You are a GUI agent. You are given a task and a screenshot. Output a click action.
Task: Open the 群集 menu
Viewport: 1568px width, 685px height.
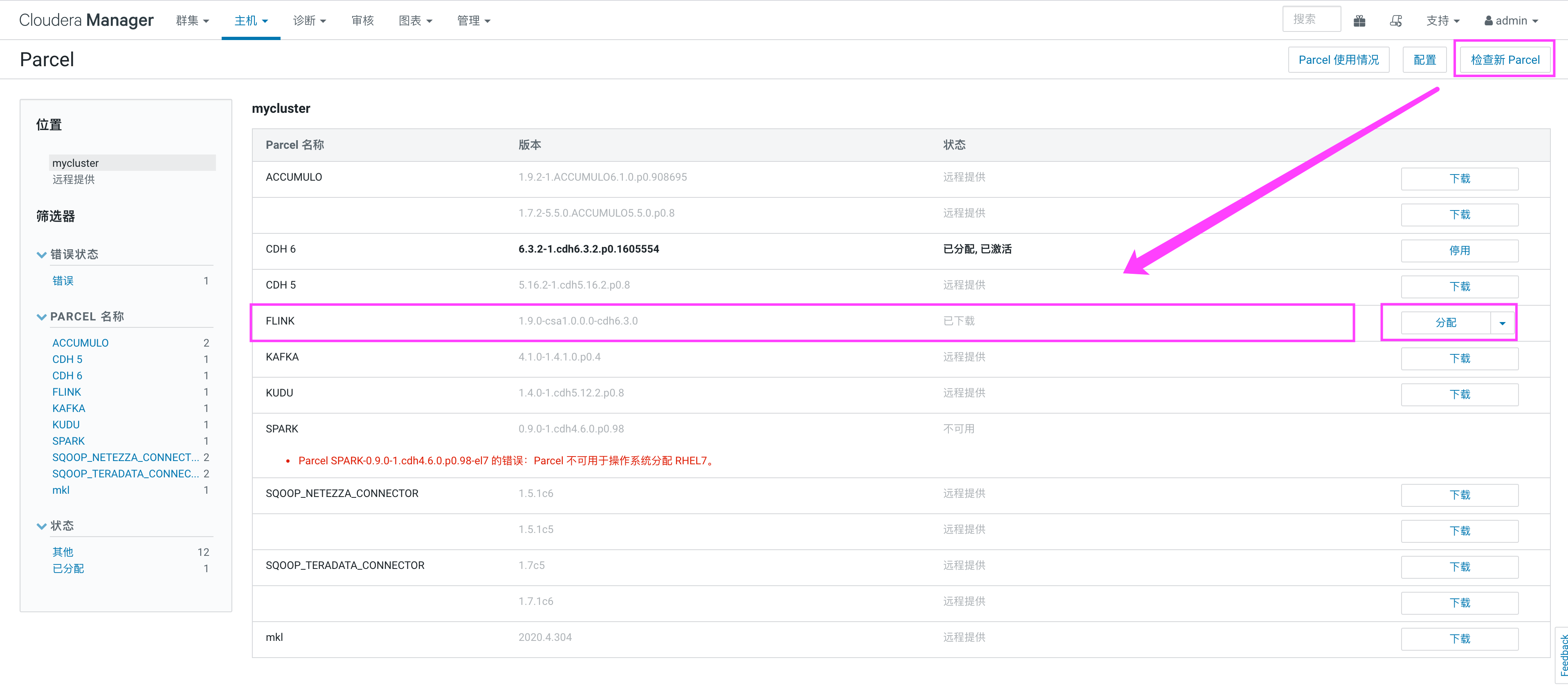[x=192, y=21]
